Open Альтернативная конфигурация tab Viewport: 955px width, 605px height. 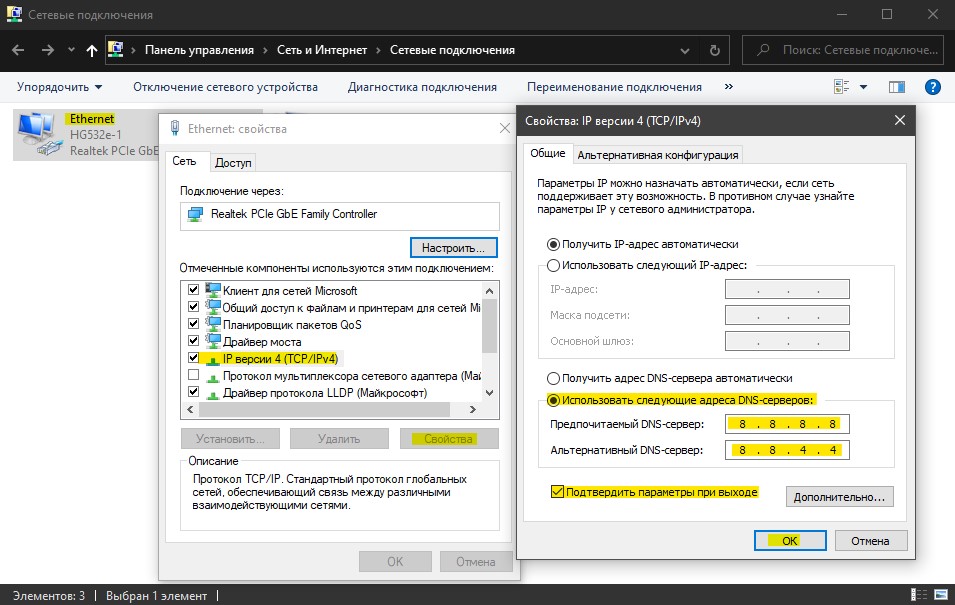pyautogui.click(x=657, y=154)
